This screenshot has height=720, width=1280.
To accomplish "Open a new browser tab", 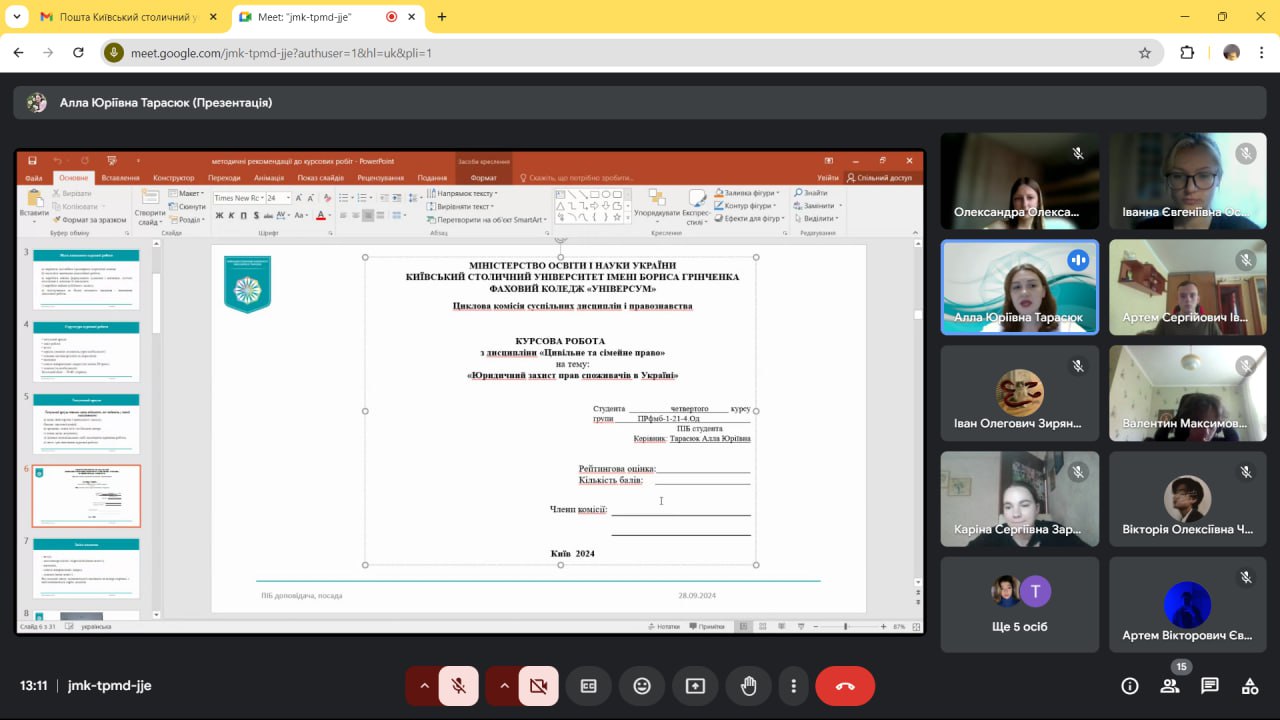I will [442, 17].
